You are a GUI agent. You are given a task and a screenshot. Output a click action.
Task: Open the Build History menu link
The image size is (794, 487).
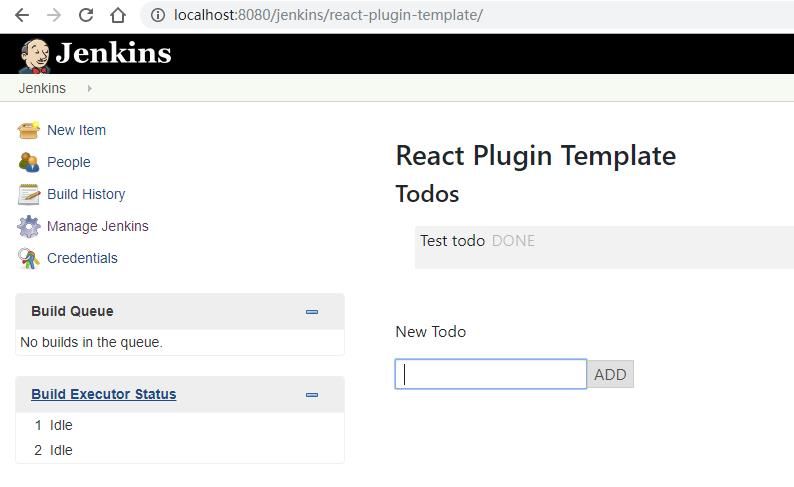[x=86, y=194]
